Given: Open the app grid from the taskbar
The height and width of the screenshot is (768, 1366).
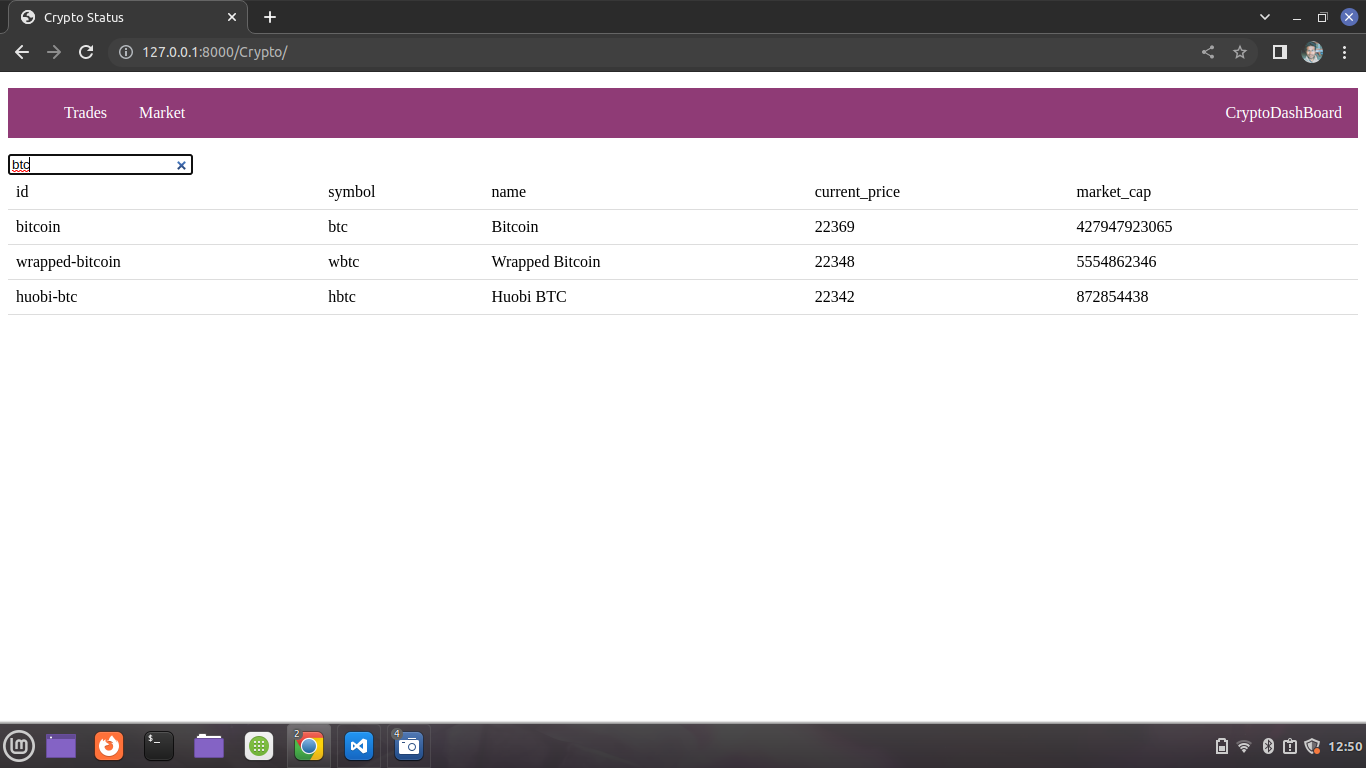Looking at the screenshot, I should click(x=259, y=745).
